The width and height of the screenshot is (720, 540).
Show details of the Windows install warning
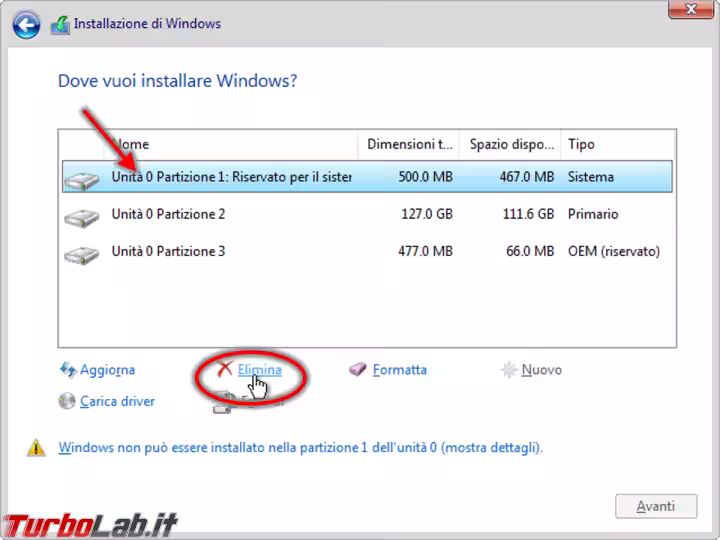(x=300, y=447)
